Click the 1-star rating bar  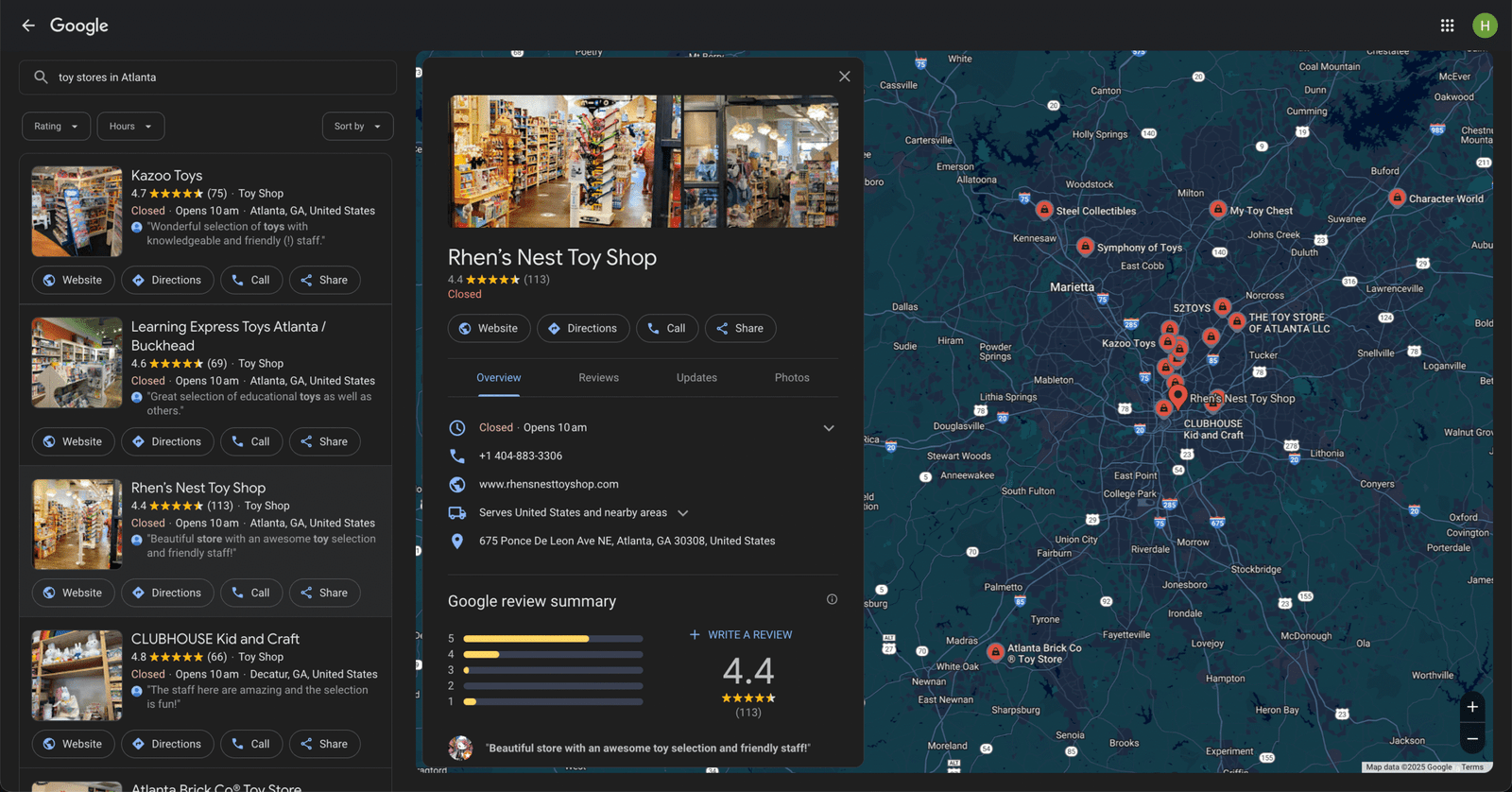(553, 702)
